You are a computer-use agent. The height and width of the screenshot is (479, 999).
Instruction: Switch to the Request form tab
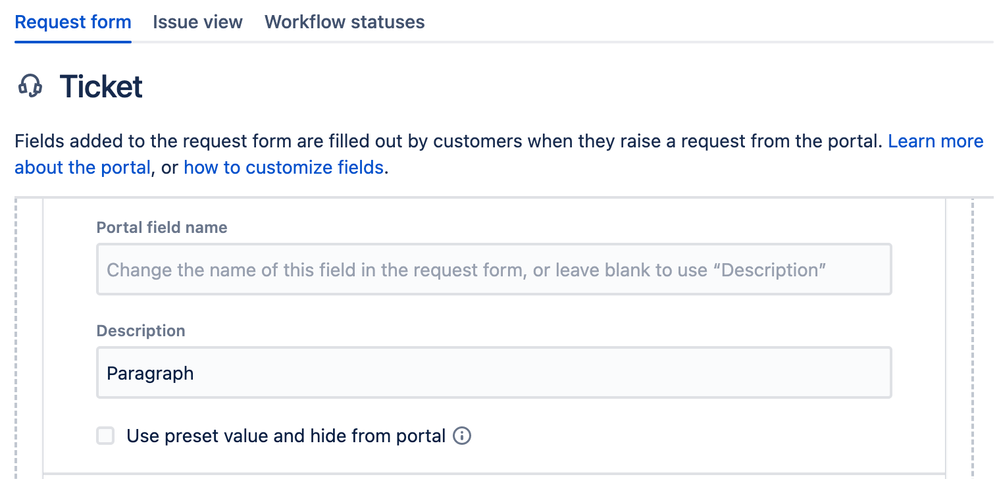tap(73, 22)
